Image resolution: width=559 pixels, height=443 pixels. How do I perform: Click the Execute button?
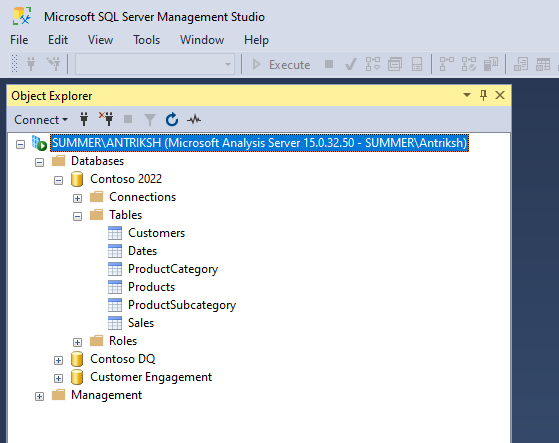click(281, 65)
